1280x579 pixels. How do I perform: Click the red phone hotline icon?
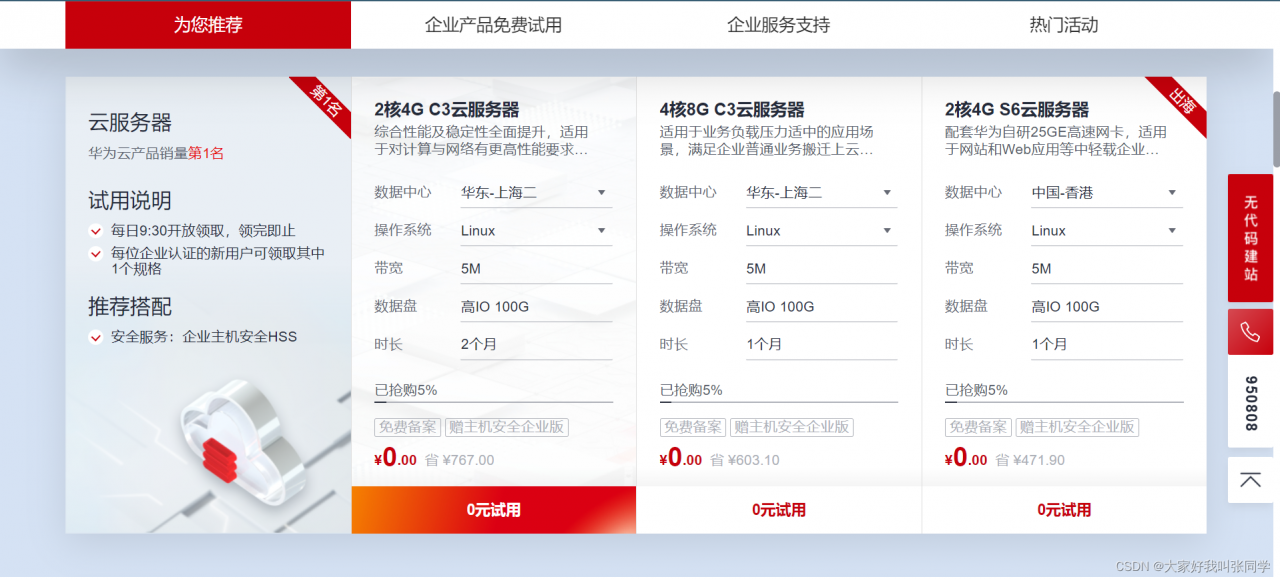click(1250, 332)
